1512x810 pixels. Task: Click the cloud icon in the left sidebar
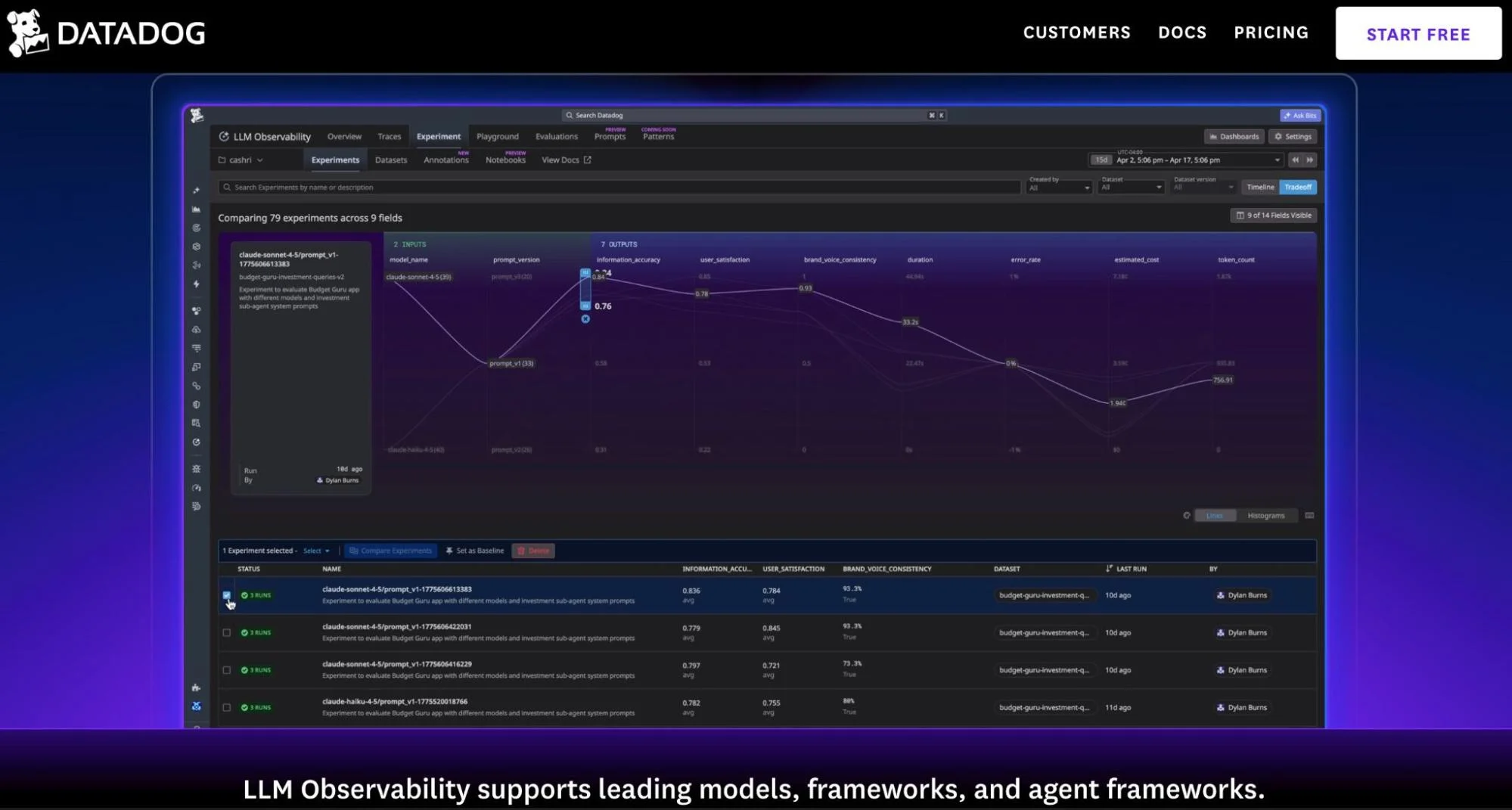[x=196, y=330]
